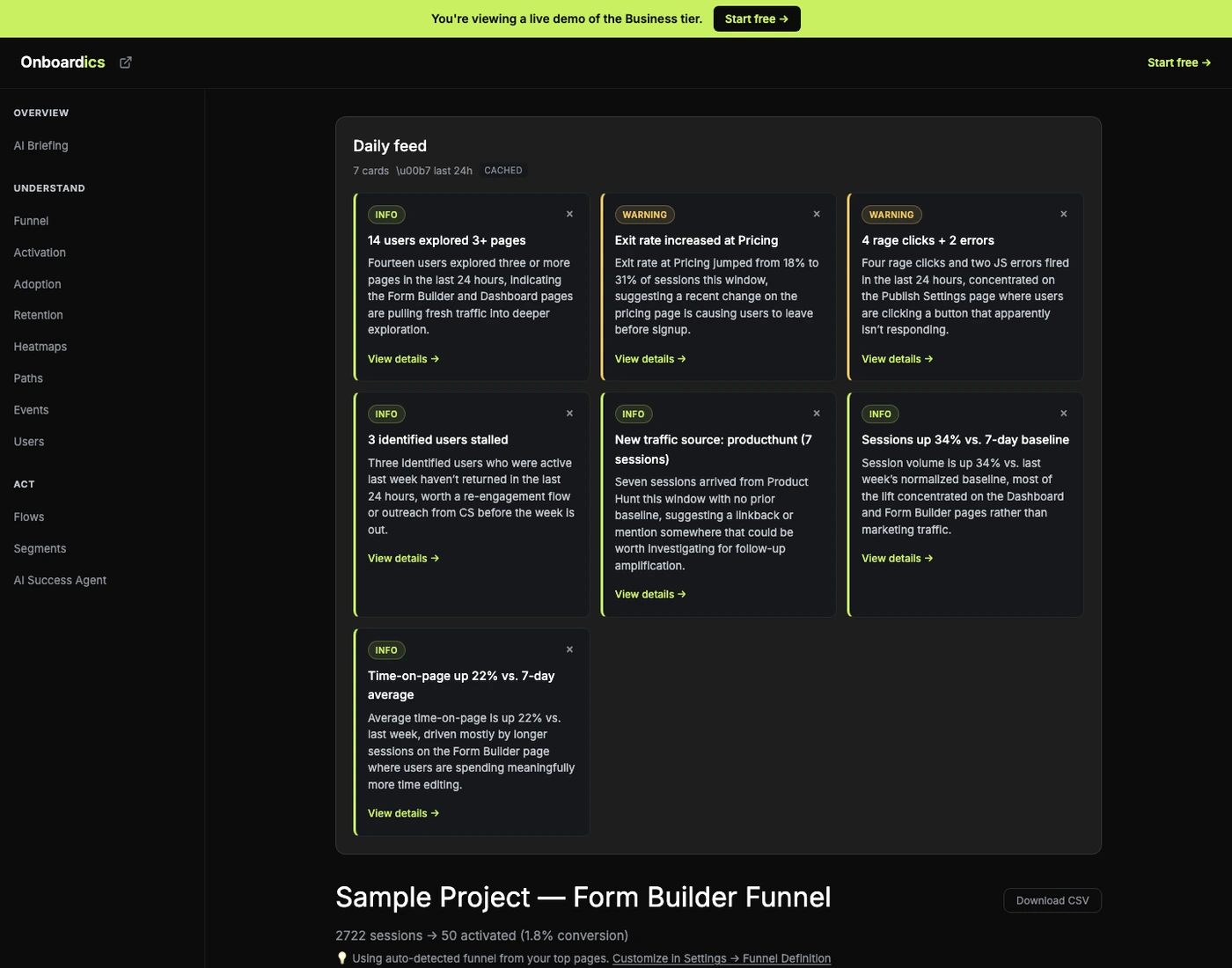This screenshot has width=1232, height=968.
Task: Select AI Success Agent in sidebar
Action: [60, 580]
